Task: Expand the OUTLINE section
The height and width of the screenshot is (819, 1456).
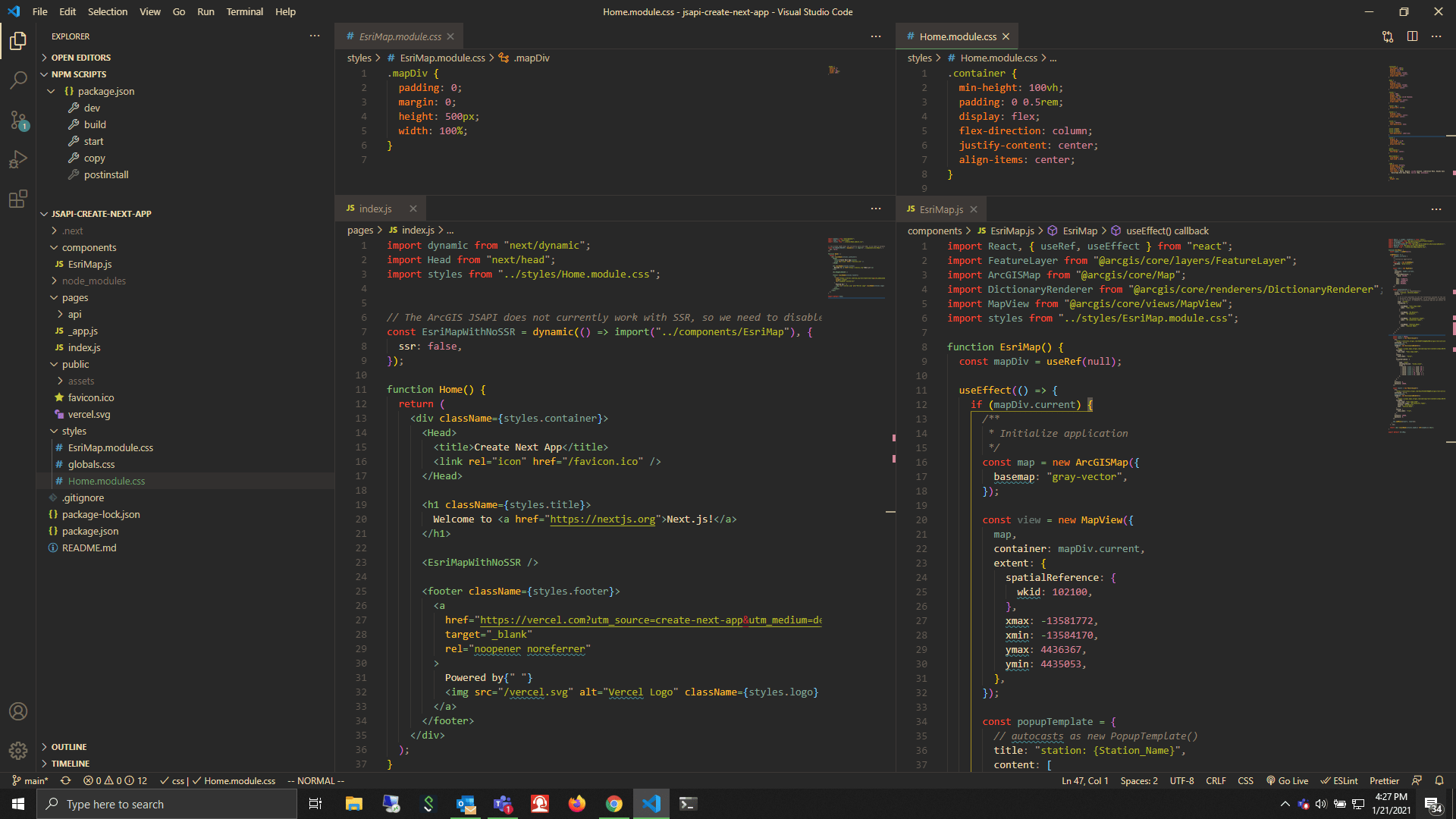Action: pyautogui.click(x=69, y=747)
